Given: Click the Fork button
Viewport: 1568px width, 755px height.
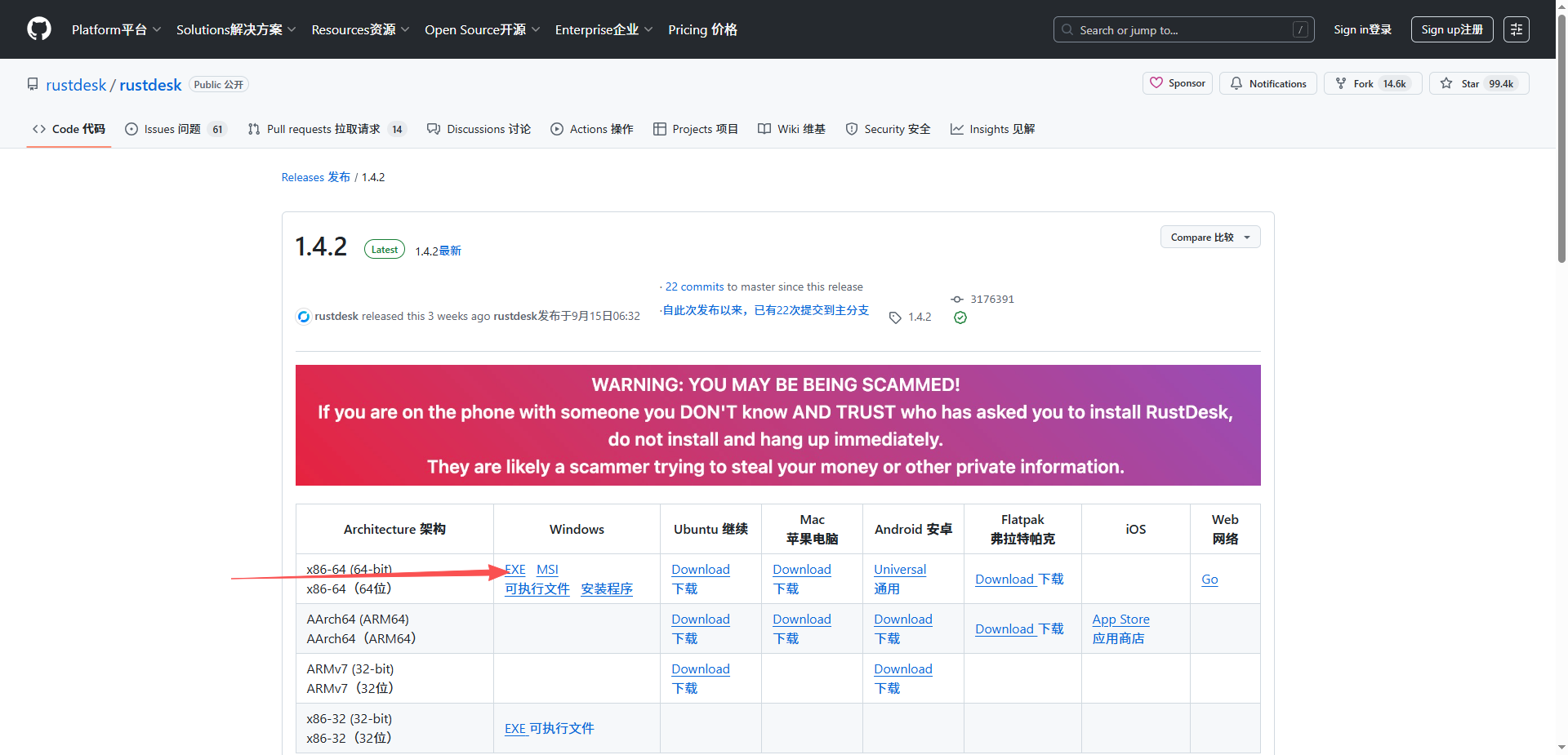Looking at the screenshot, I should click(1373, 83).
